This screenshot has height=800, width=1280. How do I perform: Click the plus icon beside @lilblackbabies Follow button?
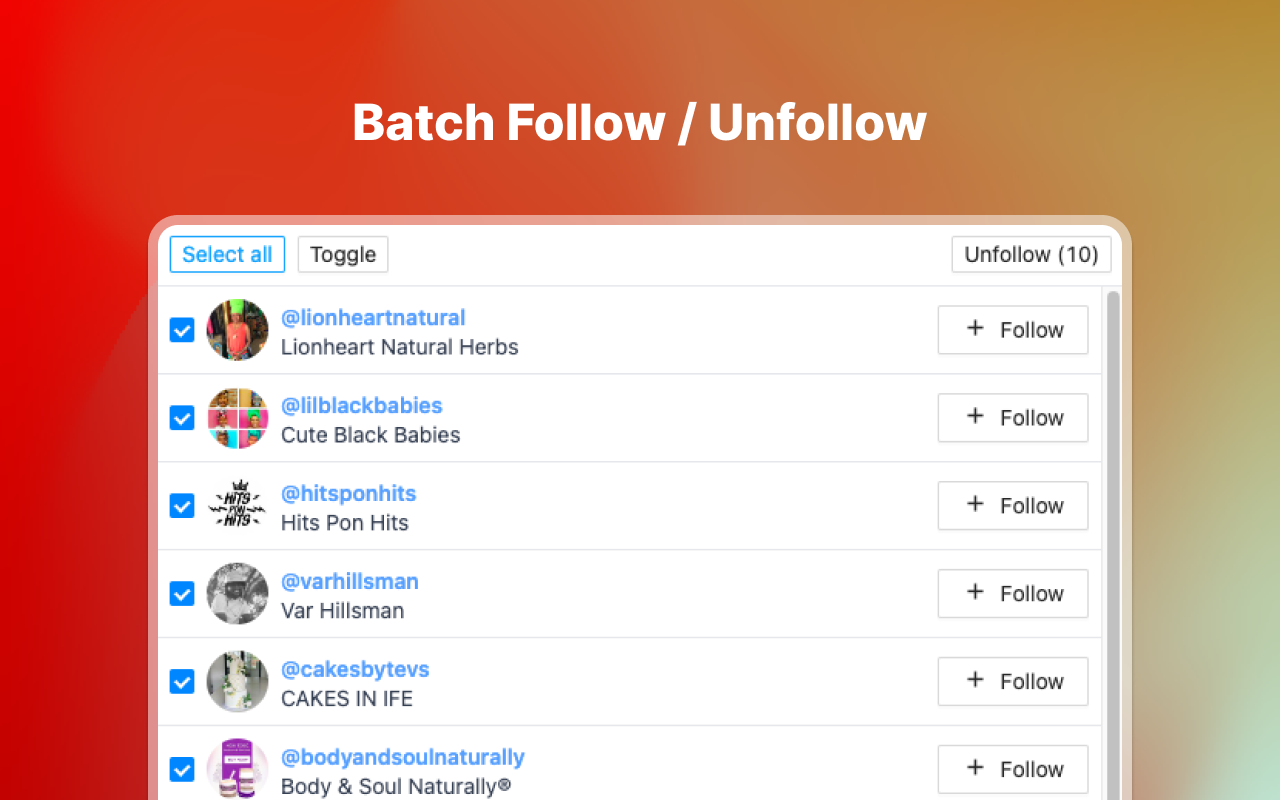pyautogui.click(x=973, y=418)
